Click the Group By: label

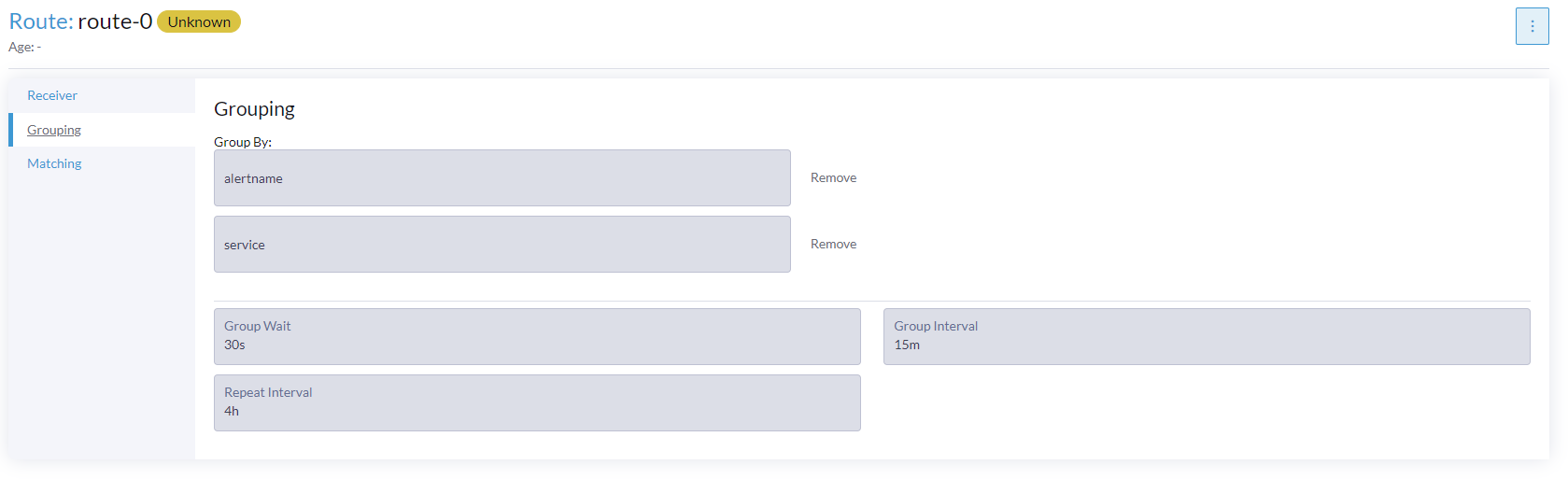click(243, 142)
